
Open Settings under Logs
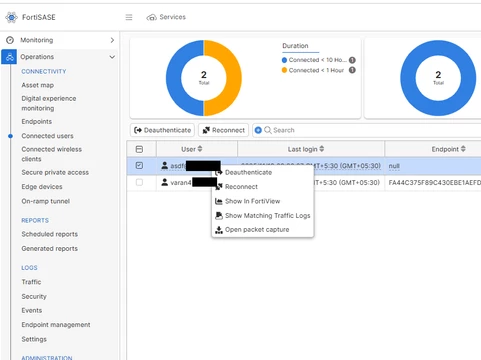[x=34, y=339]
